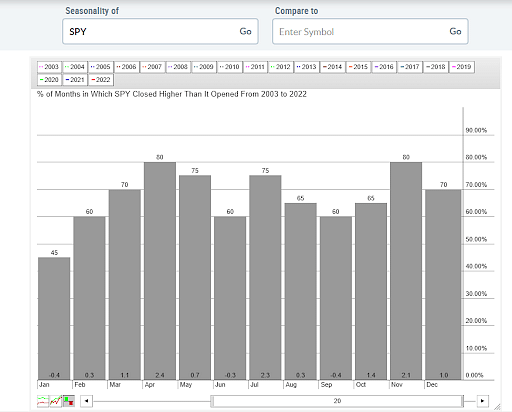This screenshot has width=512, height=412.
Task: Click the July bar labeled 75
Action: pyautogui.click(x=265, y=277)
